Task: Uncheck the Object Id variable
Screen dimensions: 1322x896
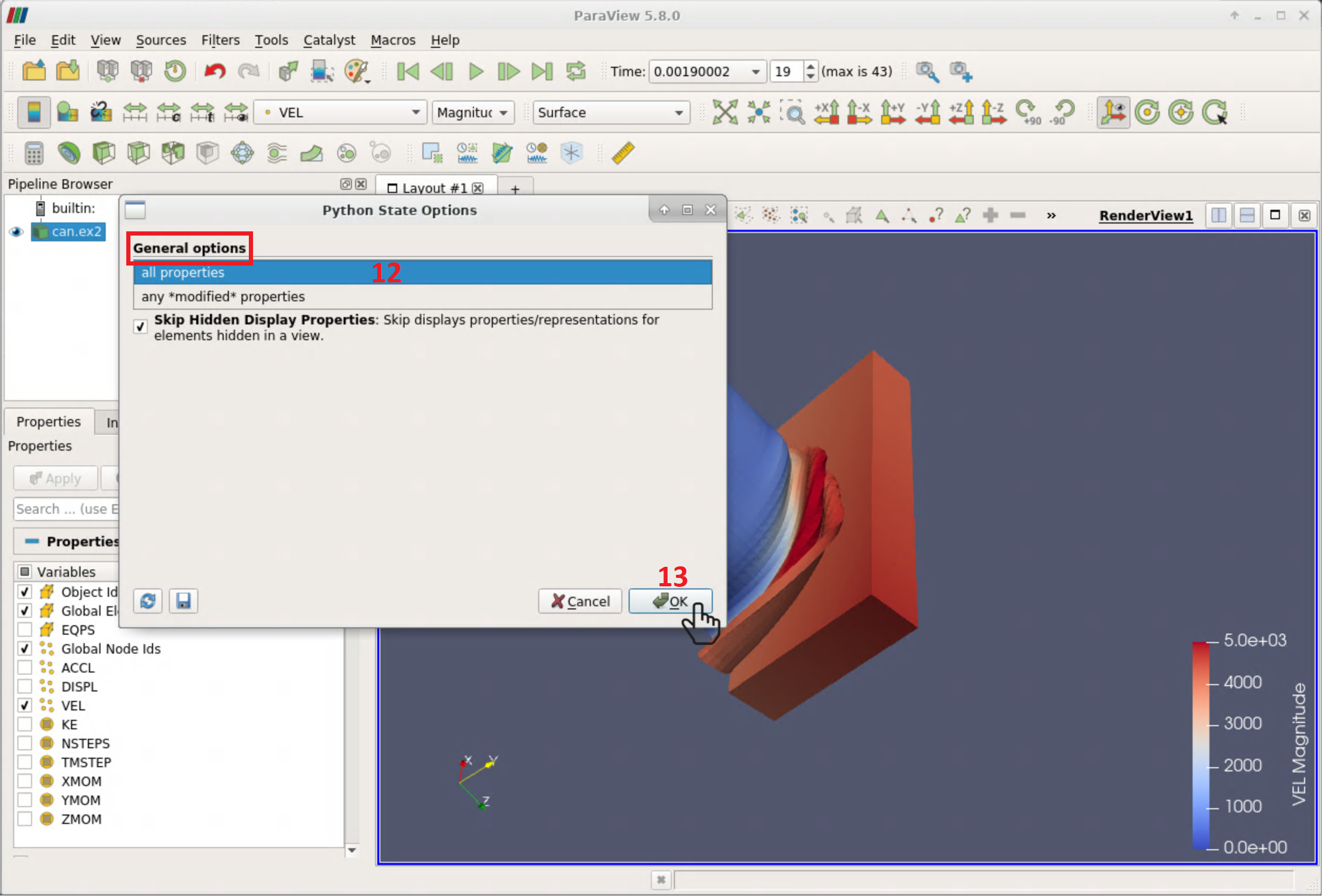Action: (x=24, y=592)
